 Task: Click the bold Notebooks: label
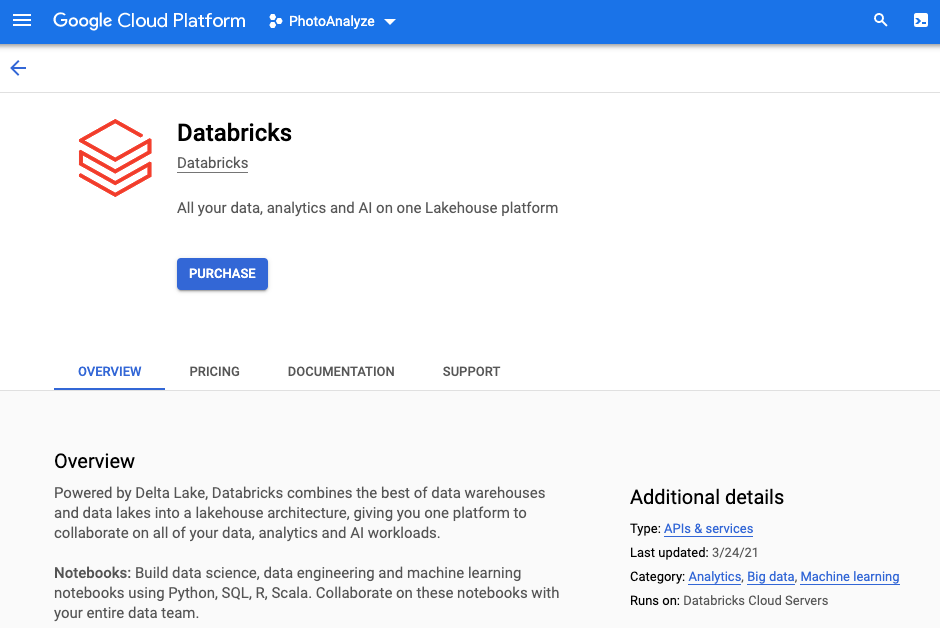click(92, 573)
